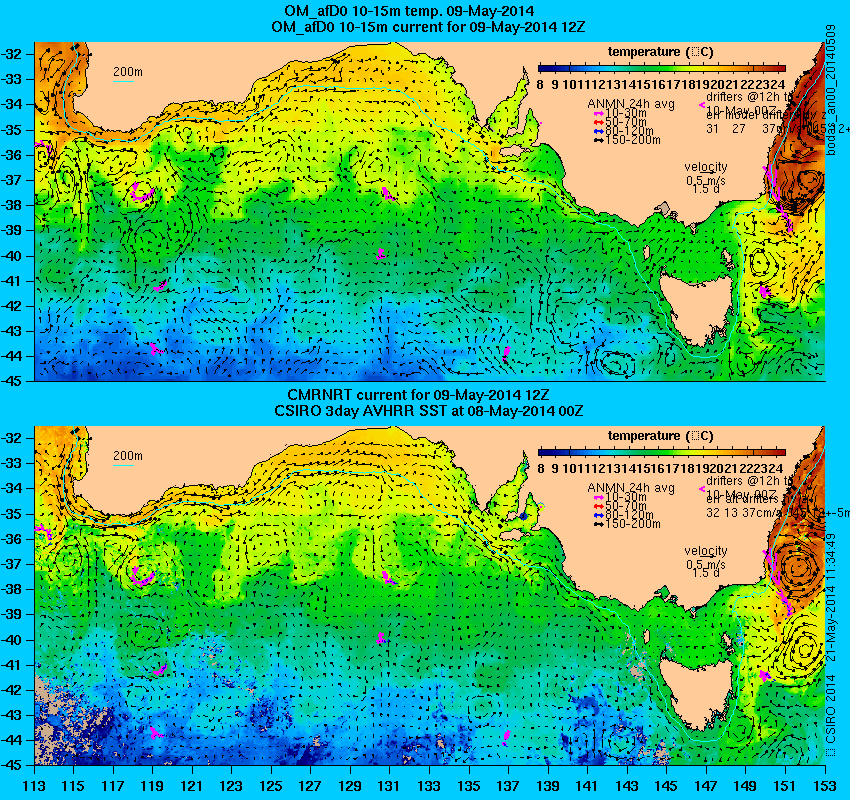The image size is (850, 800).
Task: Click longitude axis label '121'
Action: tap(192, 786)
